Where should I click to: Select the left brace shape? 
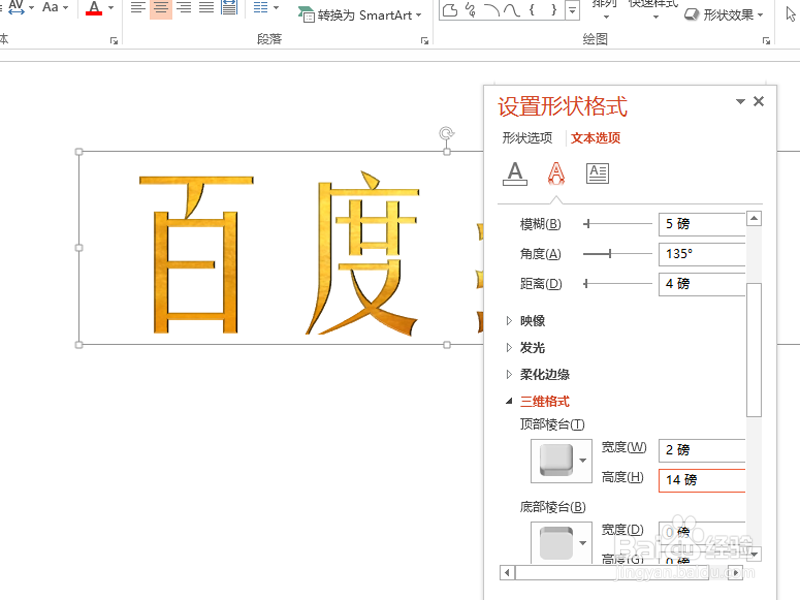click(532, 10)
